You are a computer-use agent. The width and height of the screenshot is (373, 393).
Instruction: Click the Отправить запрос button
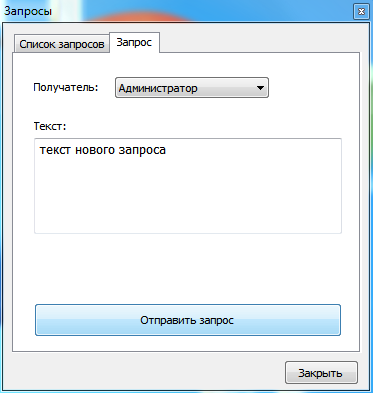(x=188, y=320)
